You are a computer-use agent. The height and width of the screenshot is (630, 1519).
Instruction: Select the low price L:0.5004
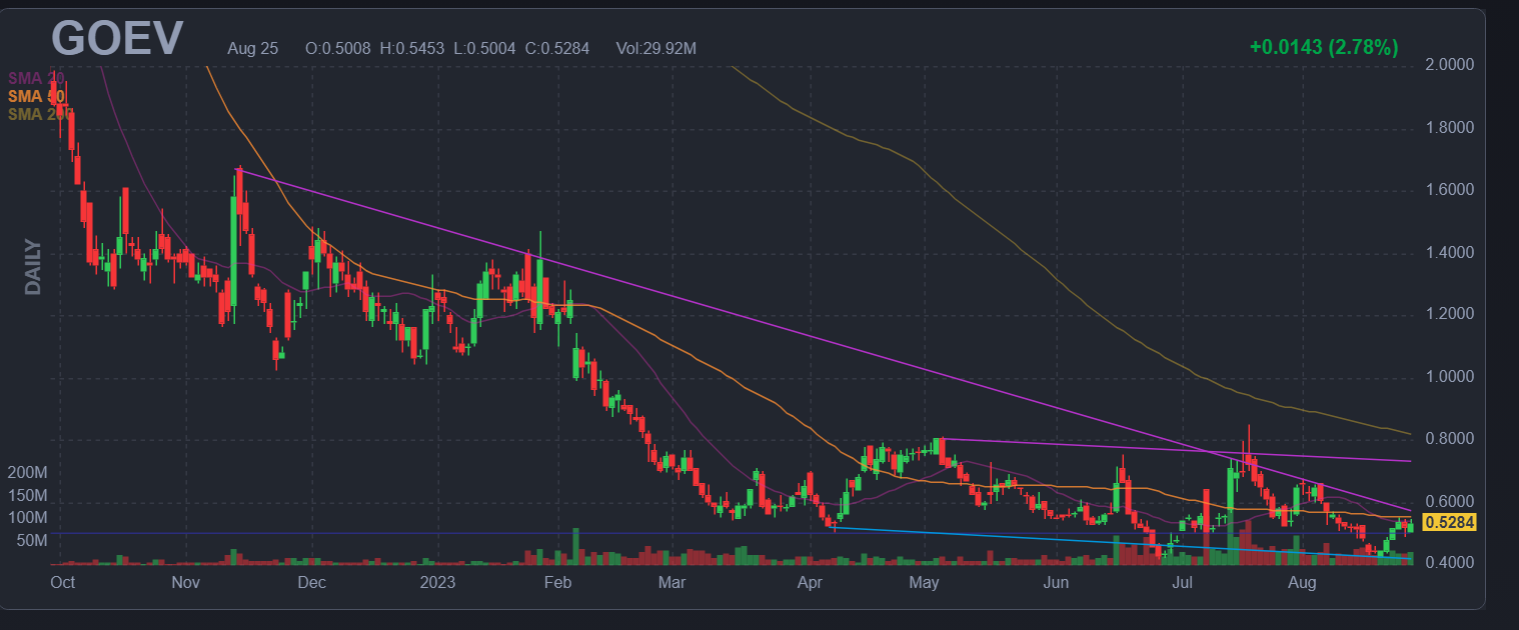(485, 48)
